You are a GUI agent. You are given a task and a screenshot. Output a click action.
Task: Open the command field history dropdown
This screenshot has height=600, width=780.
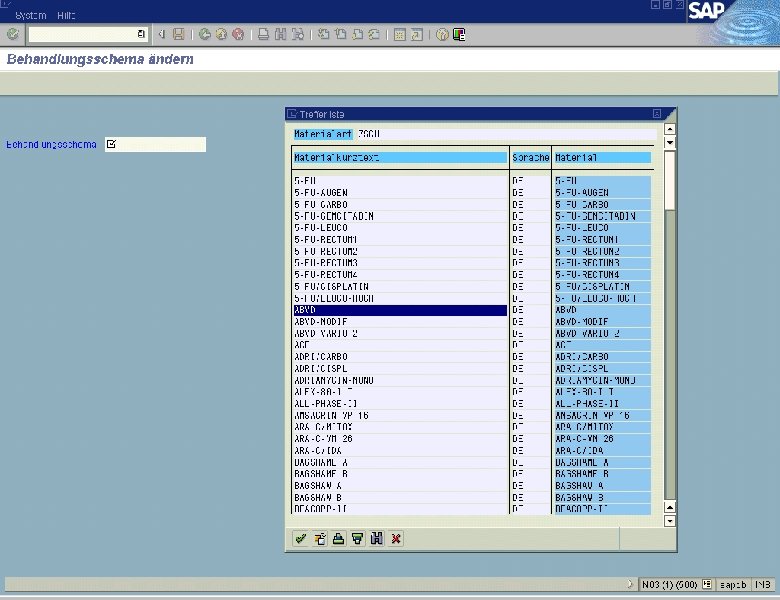(x=141, y=34)
